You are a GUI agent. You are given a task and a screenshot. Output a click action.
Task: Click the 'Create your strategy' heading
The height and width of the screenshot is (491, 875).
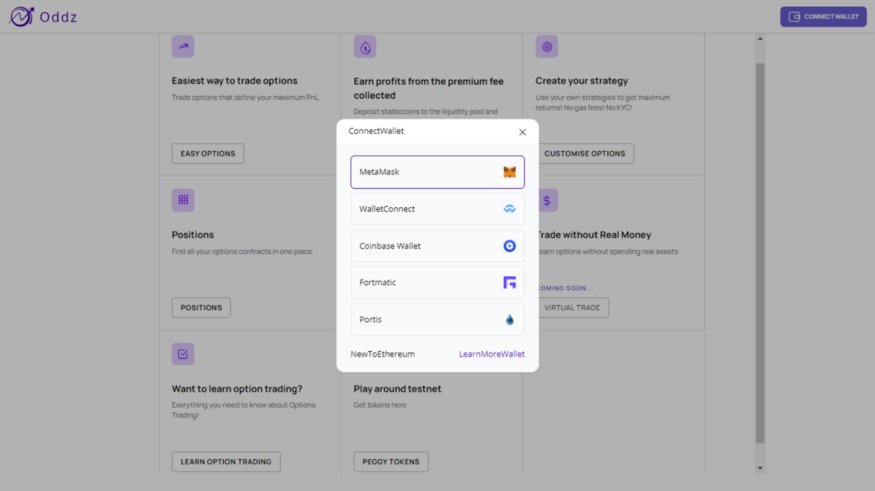[x=581, y=81]
